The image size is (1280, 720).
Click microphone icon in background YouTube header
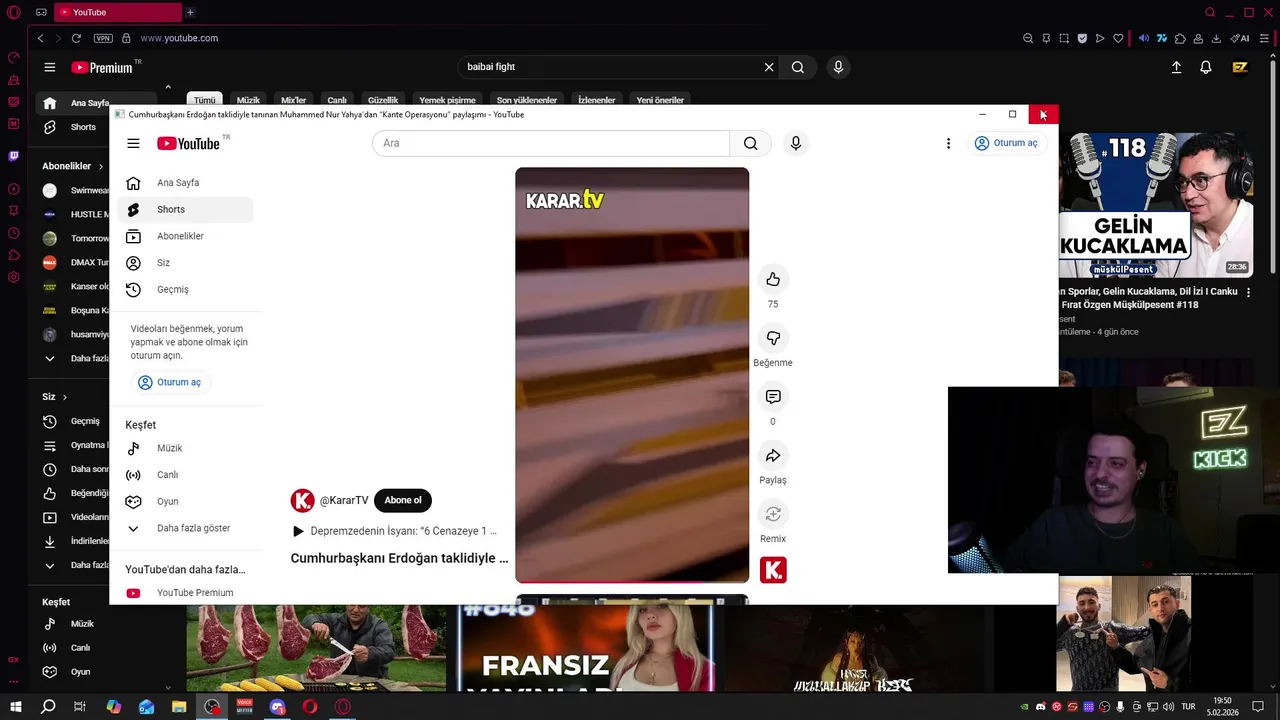tap(838, 67)
